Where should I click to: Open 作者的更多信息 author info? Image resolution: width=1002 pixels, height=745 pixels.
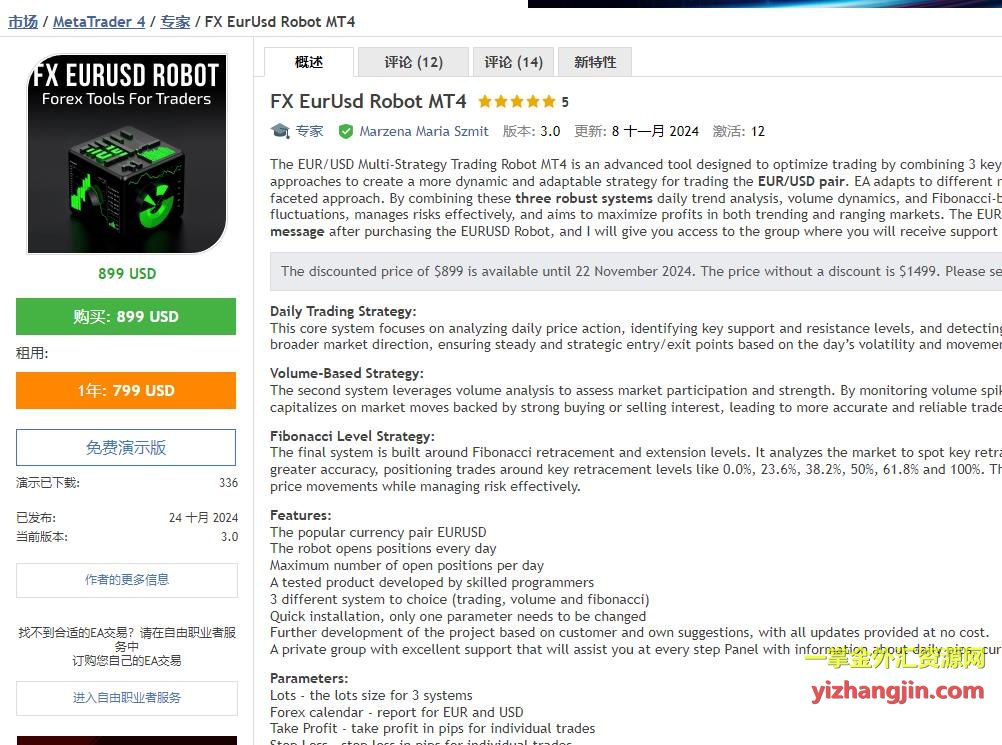[x=127, y=580]
